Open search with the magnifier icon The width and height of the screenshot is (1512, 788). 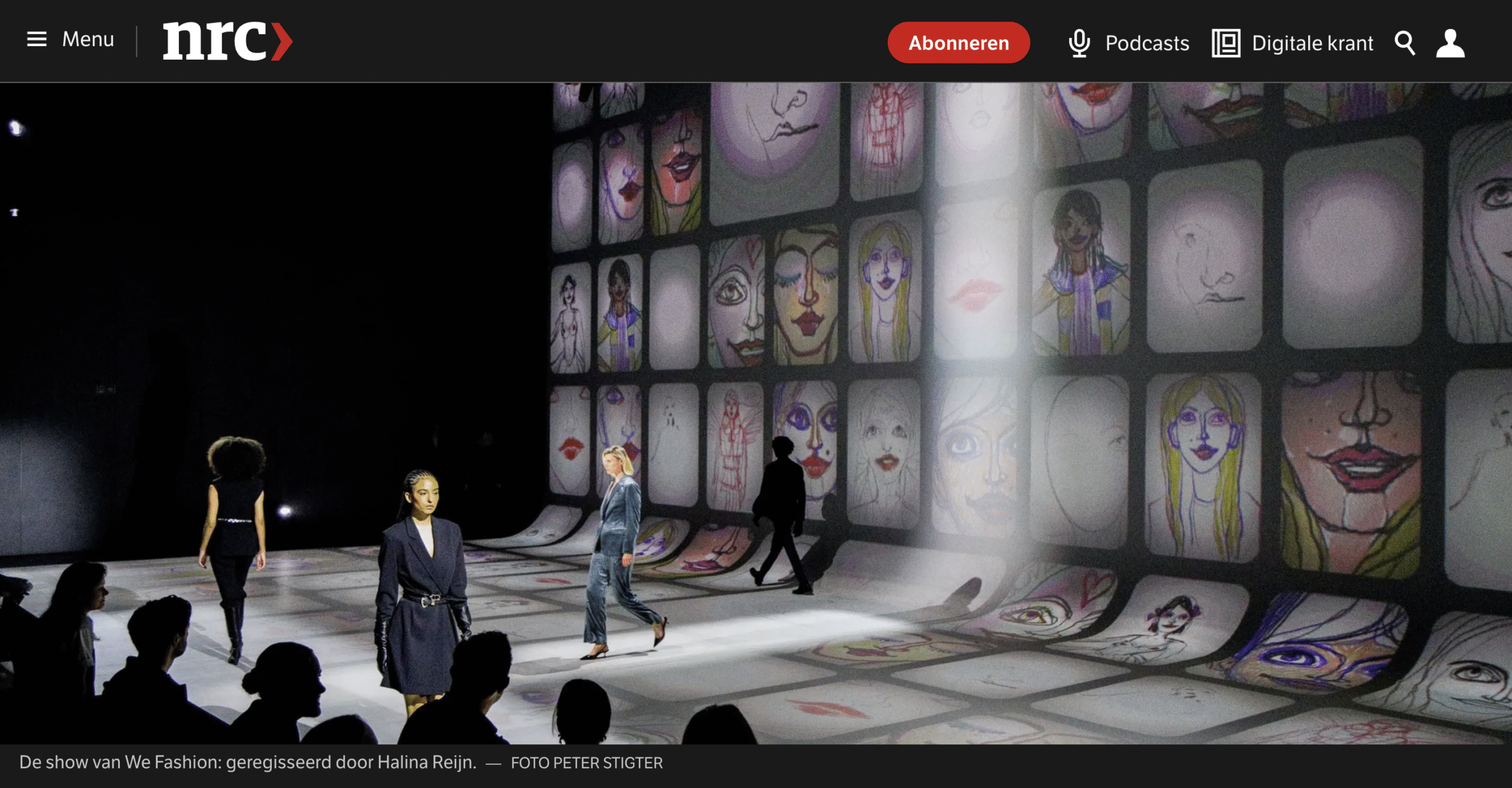[1405, 43]
